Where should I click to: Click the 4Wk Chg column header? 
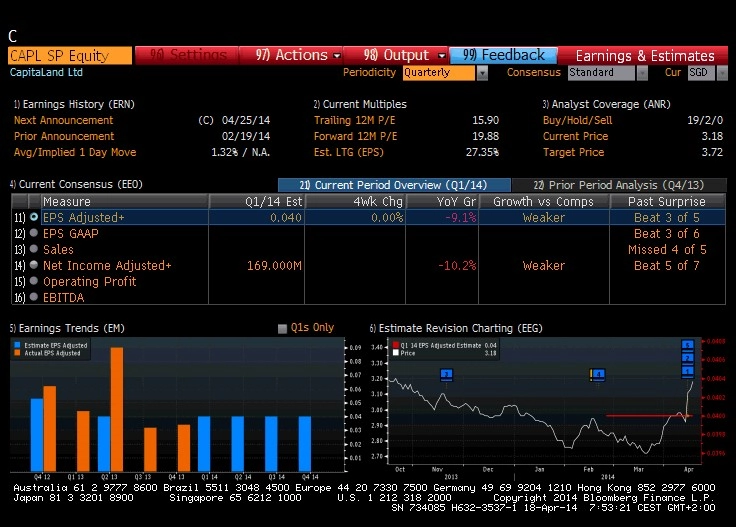point(355,201)
